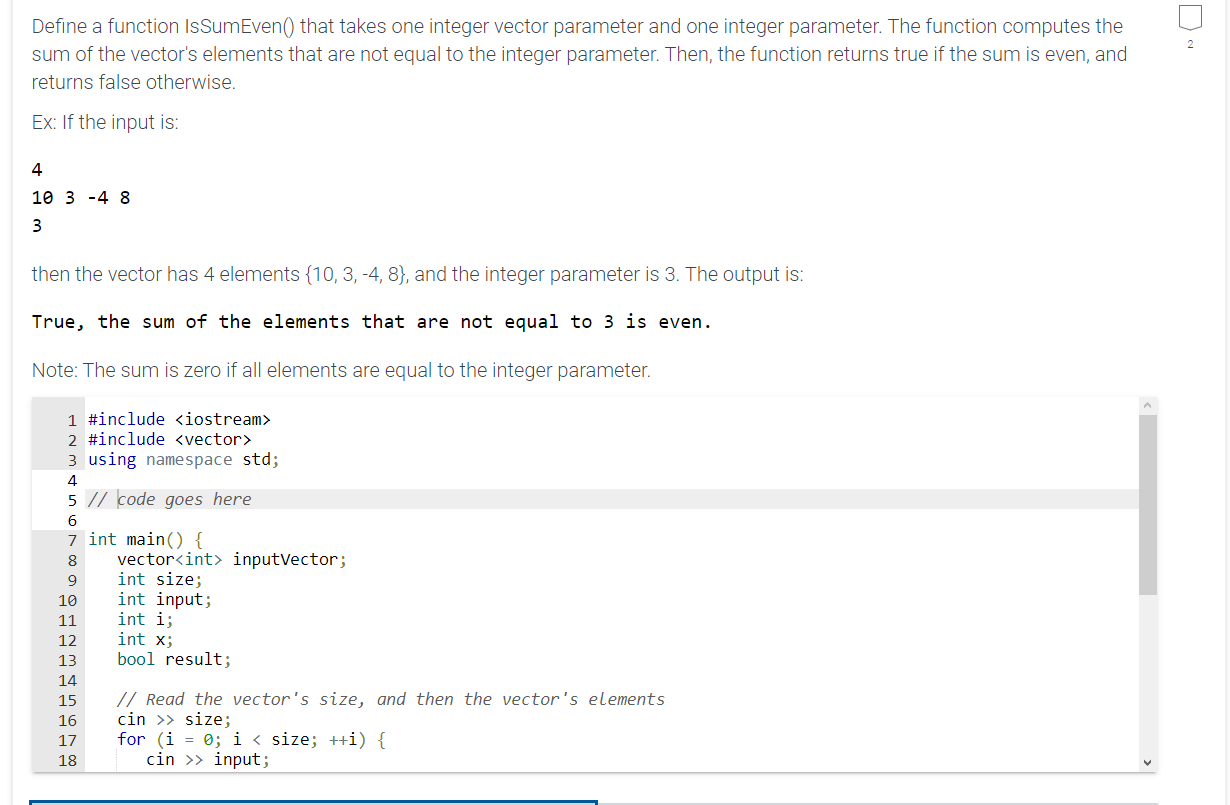
Task: Click line number 5 in the editor gutter
Action: [71, 499]
